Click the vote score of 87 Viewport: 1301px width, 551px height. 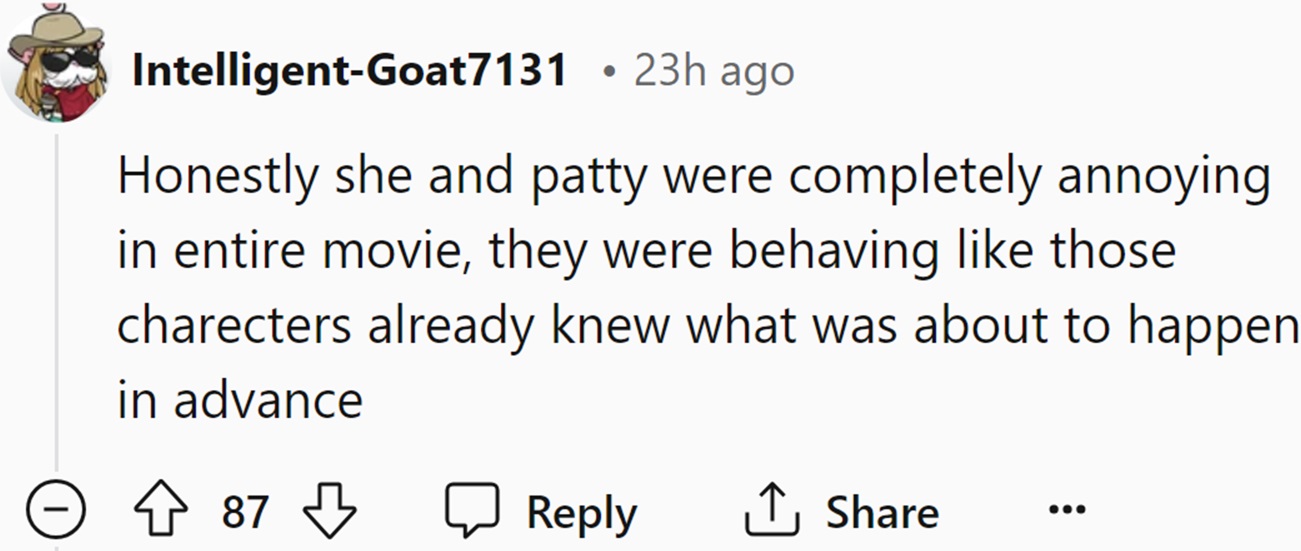245,513
